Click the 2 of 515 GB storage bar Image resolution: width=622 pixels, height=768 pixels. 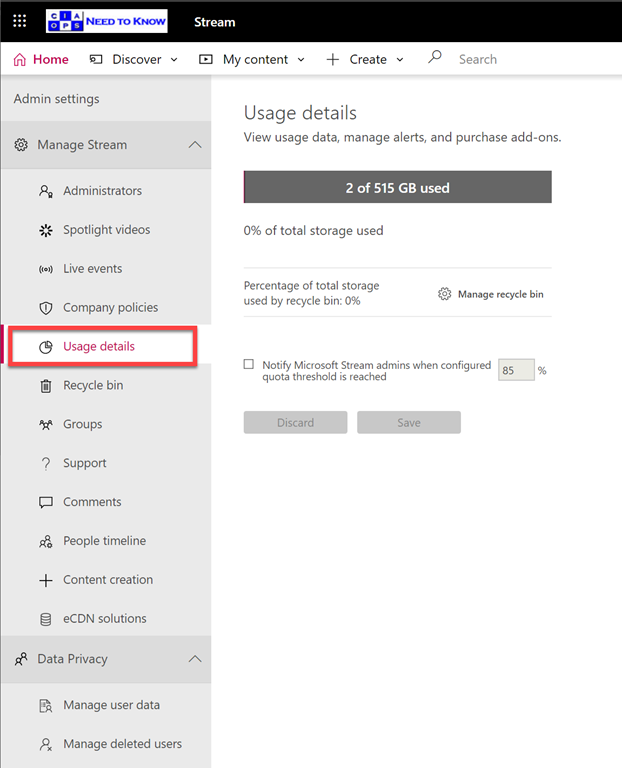[397, 187]
